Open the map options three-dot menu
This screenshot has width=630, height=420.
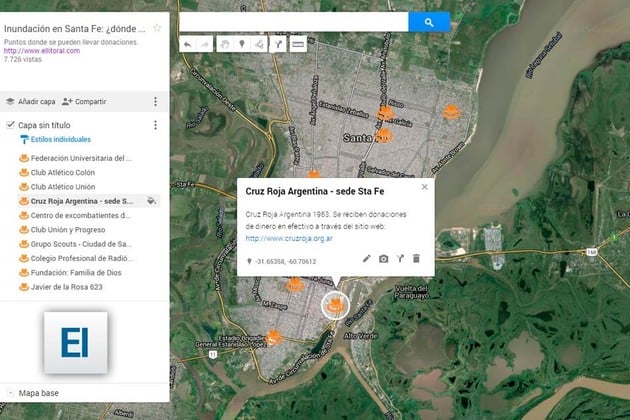click(155, 101)
